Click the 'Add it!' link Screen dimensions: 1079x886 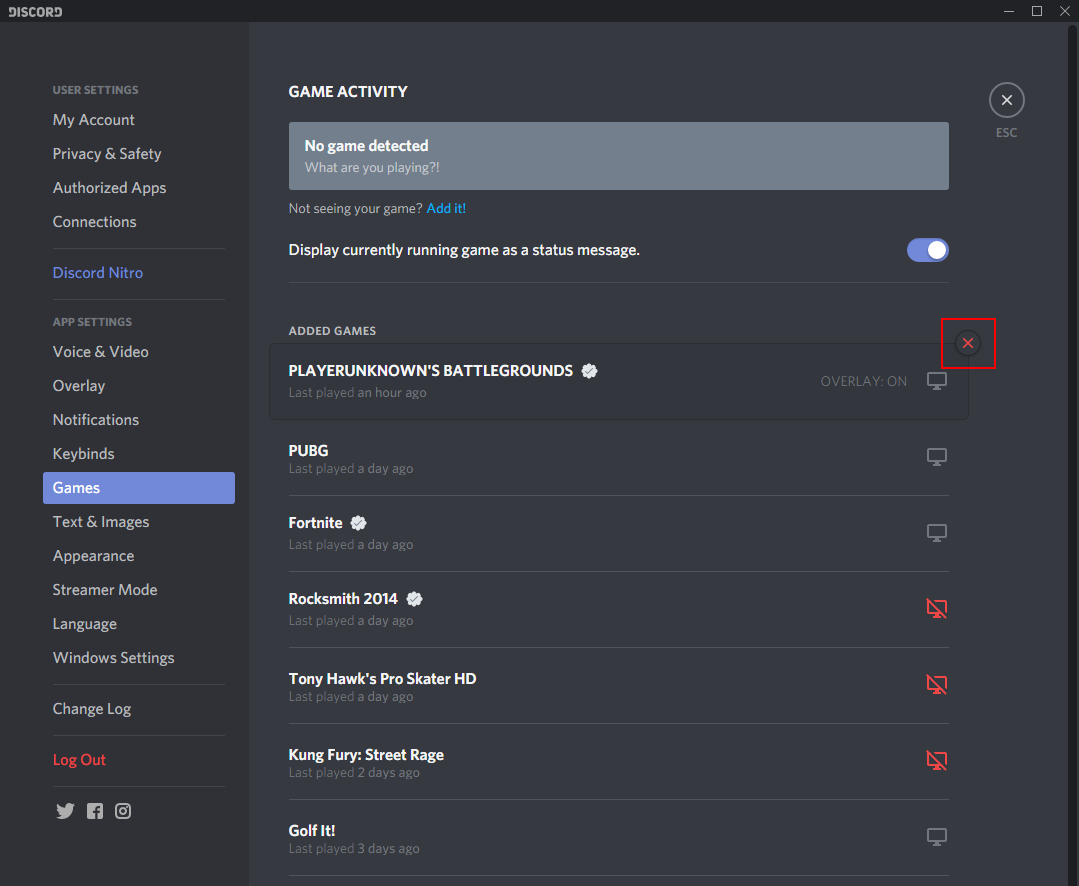pyautogui.click(x=446, y=209)
